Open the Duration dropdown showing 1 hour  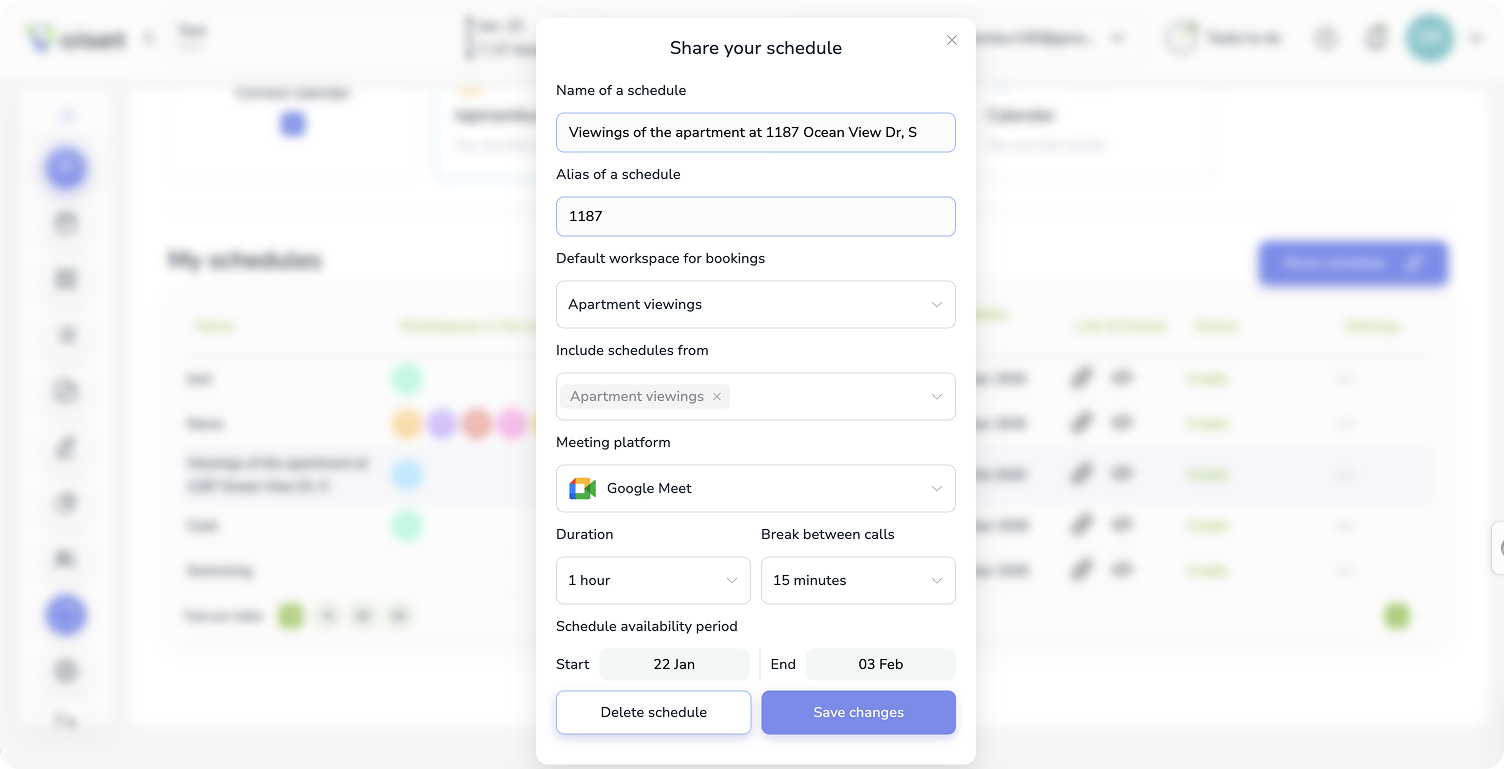[x=653, y=580]
